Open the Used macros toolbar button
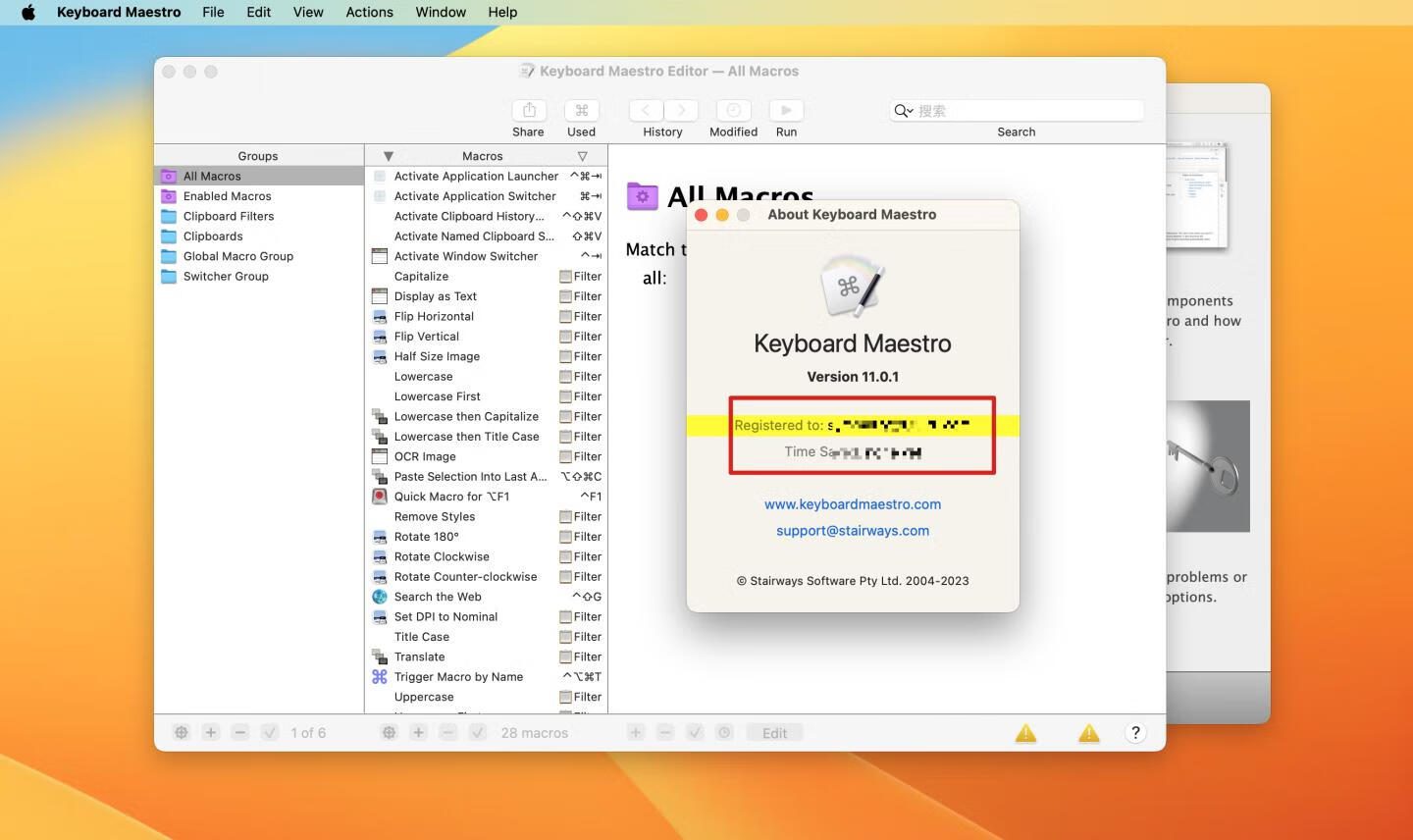This screenshot has width=1413, height=840. (581, 111)
